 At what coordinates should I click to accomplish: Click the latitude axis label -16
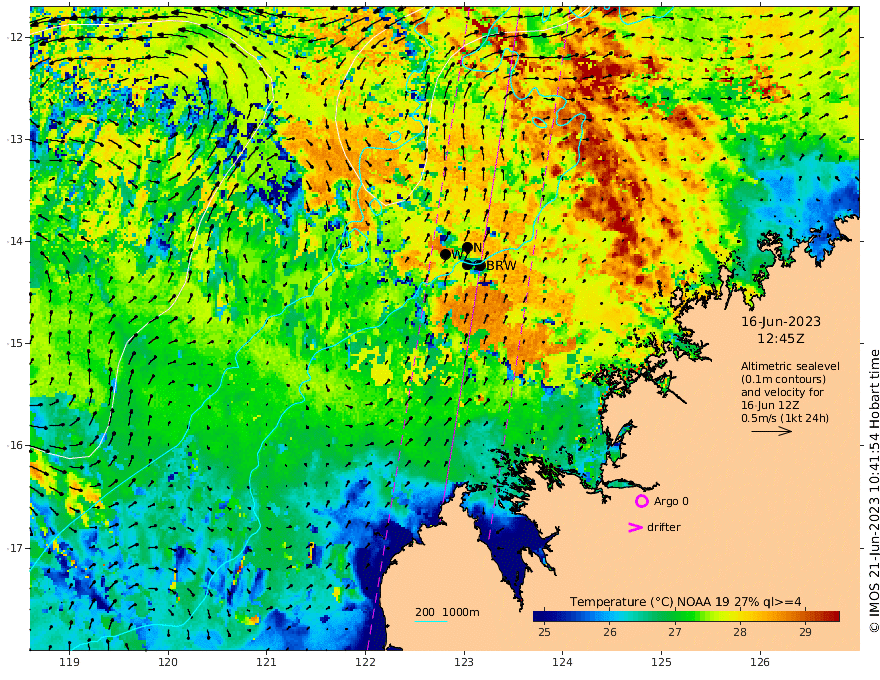pyautogui.click(x=16, y=445)
